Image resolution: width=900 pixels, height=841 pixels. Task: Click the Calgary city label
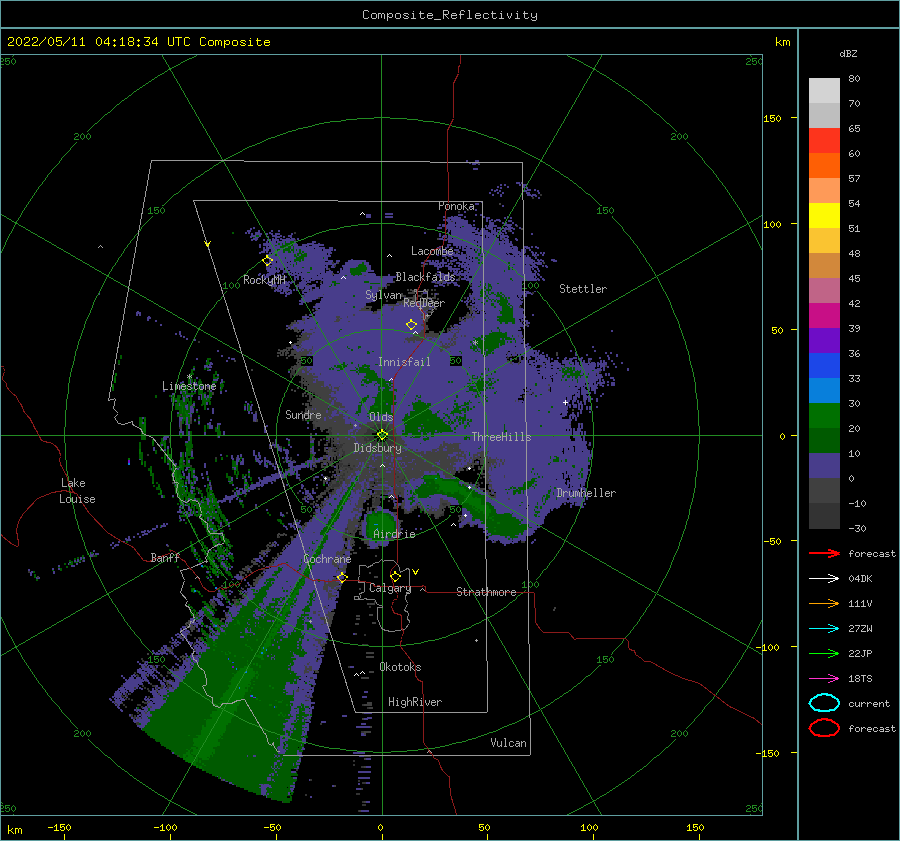390,588
